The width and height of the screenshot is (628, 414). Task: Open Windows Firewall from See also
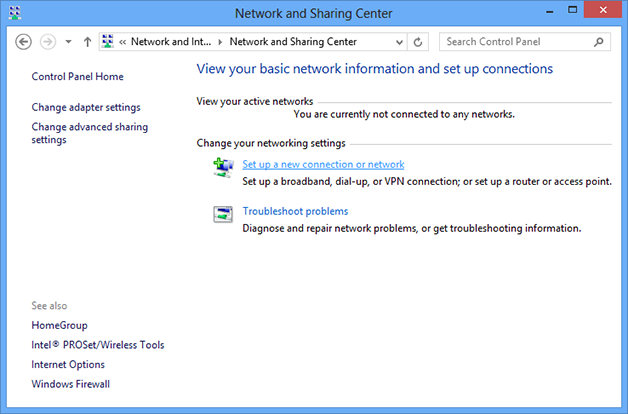pos(71,384)
